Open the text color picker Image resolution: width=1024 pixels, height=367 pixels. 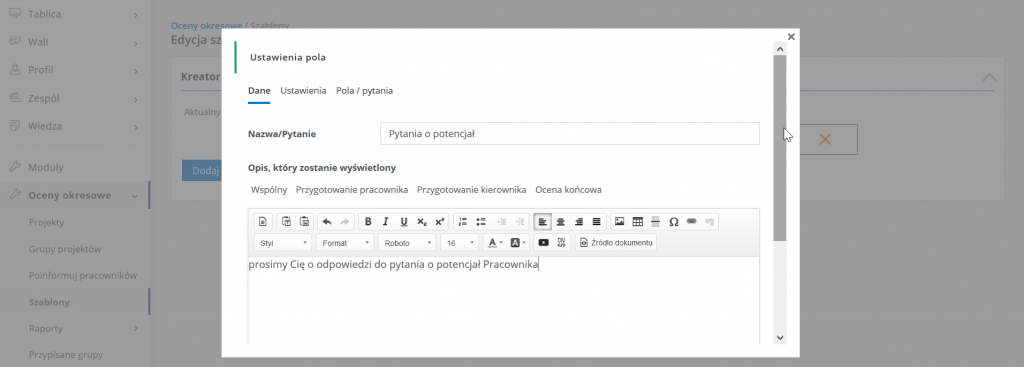point(495,243)
